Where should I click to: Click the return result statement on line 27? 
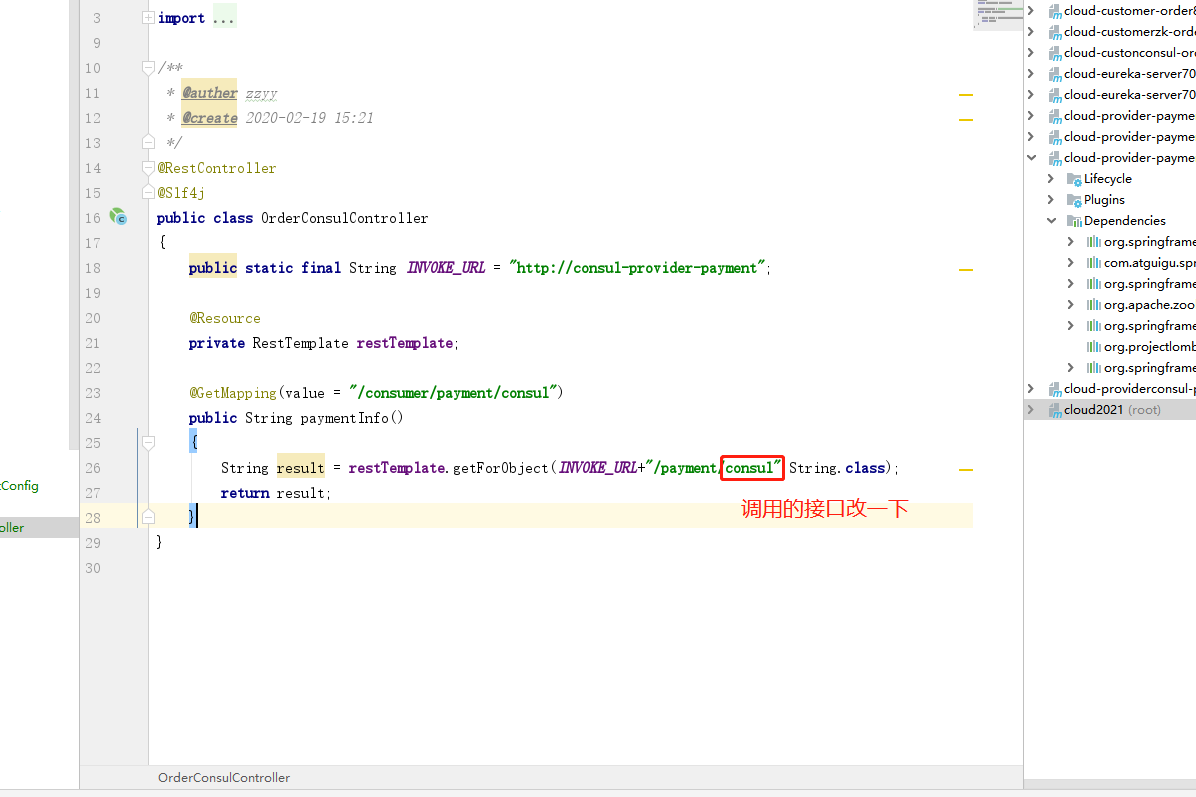[x=275, y=493]
